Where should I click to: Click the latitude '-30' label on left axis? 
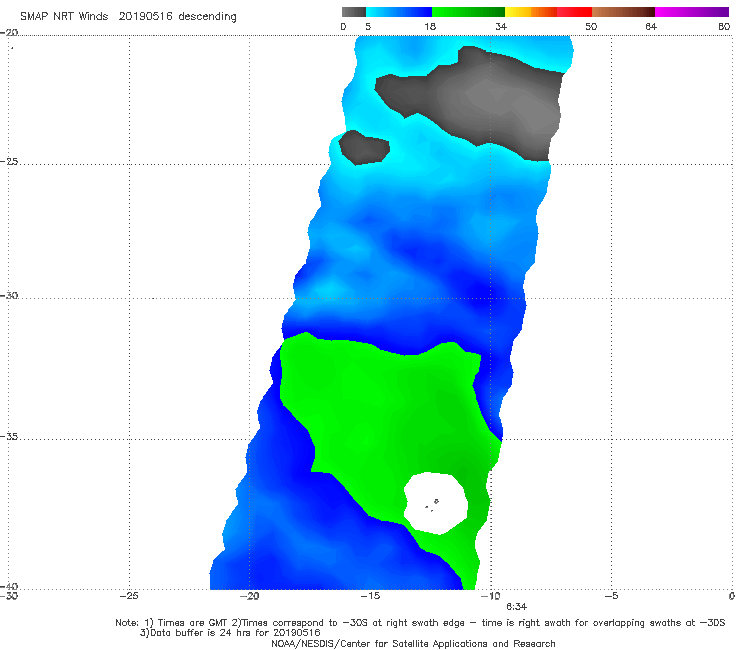point(9,295)
